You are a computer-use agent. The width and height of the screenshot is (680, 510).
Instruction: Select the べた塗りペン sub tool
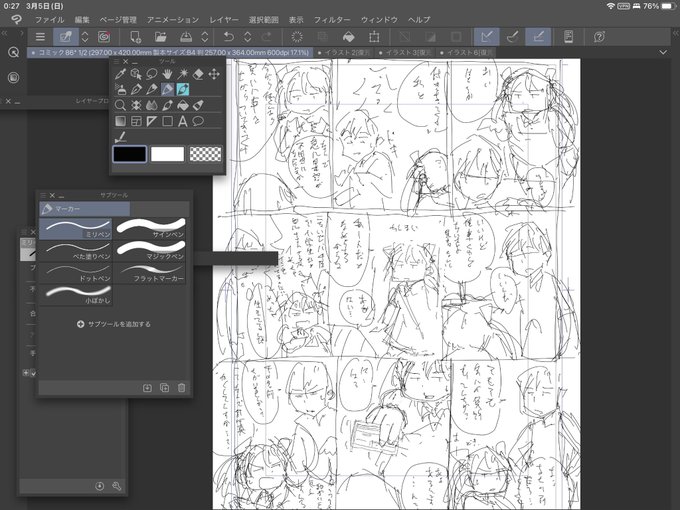[76, 251]
